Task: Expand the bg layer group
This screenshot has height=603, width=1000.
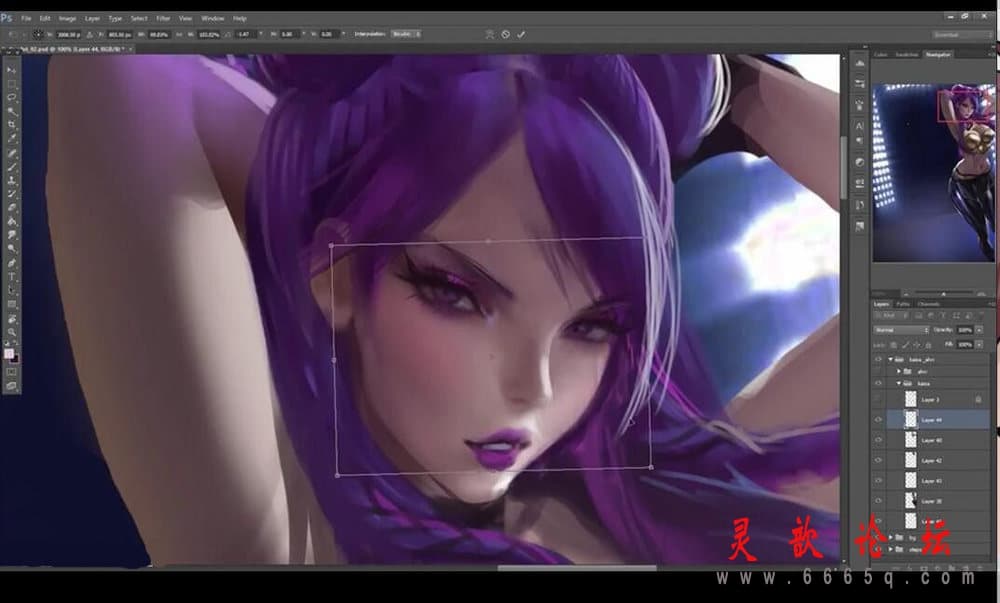Action: [x=891, y=537]
